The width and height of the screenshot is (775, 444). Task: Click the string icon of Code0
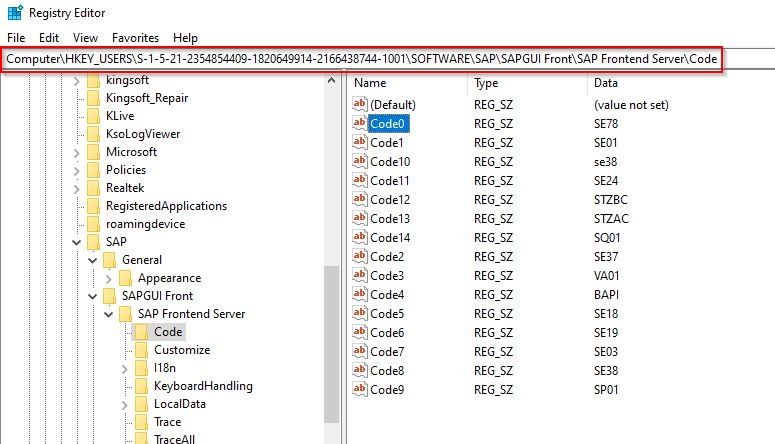click(360, 123)
